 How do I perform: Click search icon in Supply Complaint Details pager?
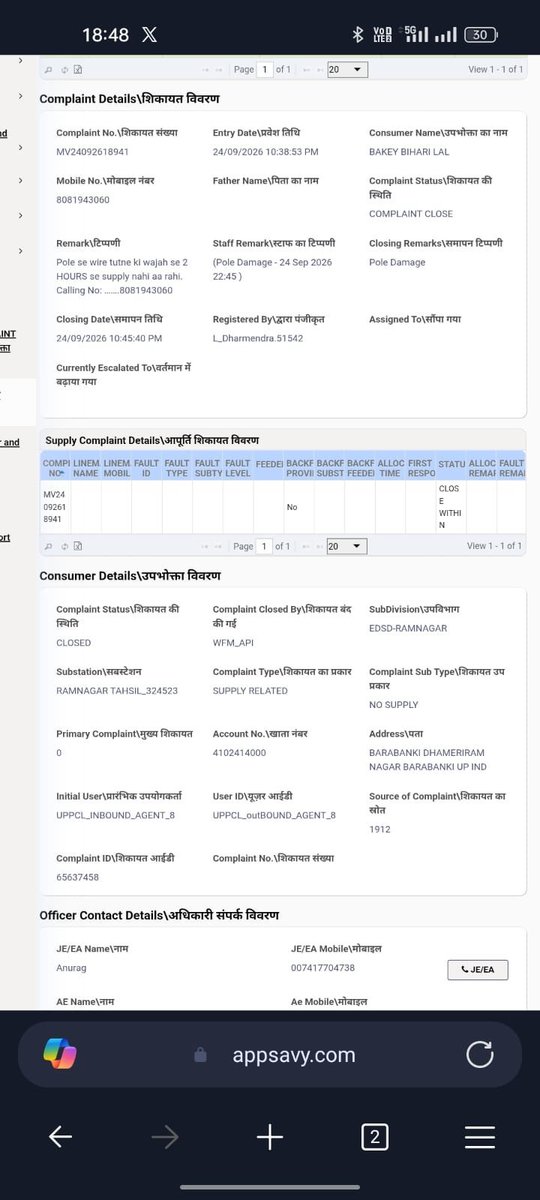coord(49,546)
